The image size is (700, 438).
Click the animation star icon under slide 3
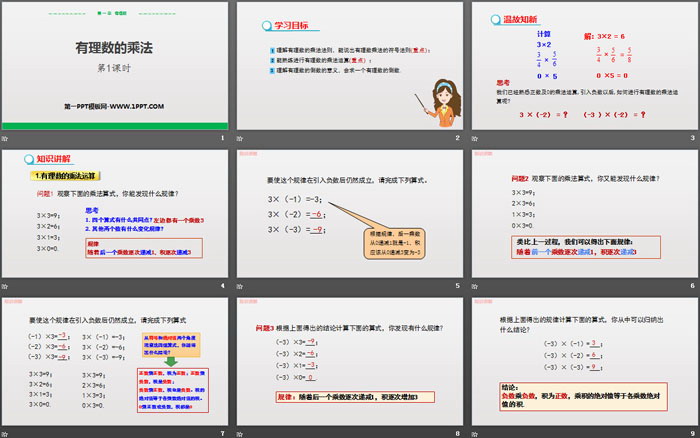coord(475,137)
